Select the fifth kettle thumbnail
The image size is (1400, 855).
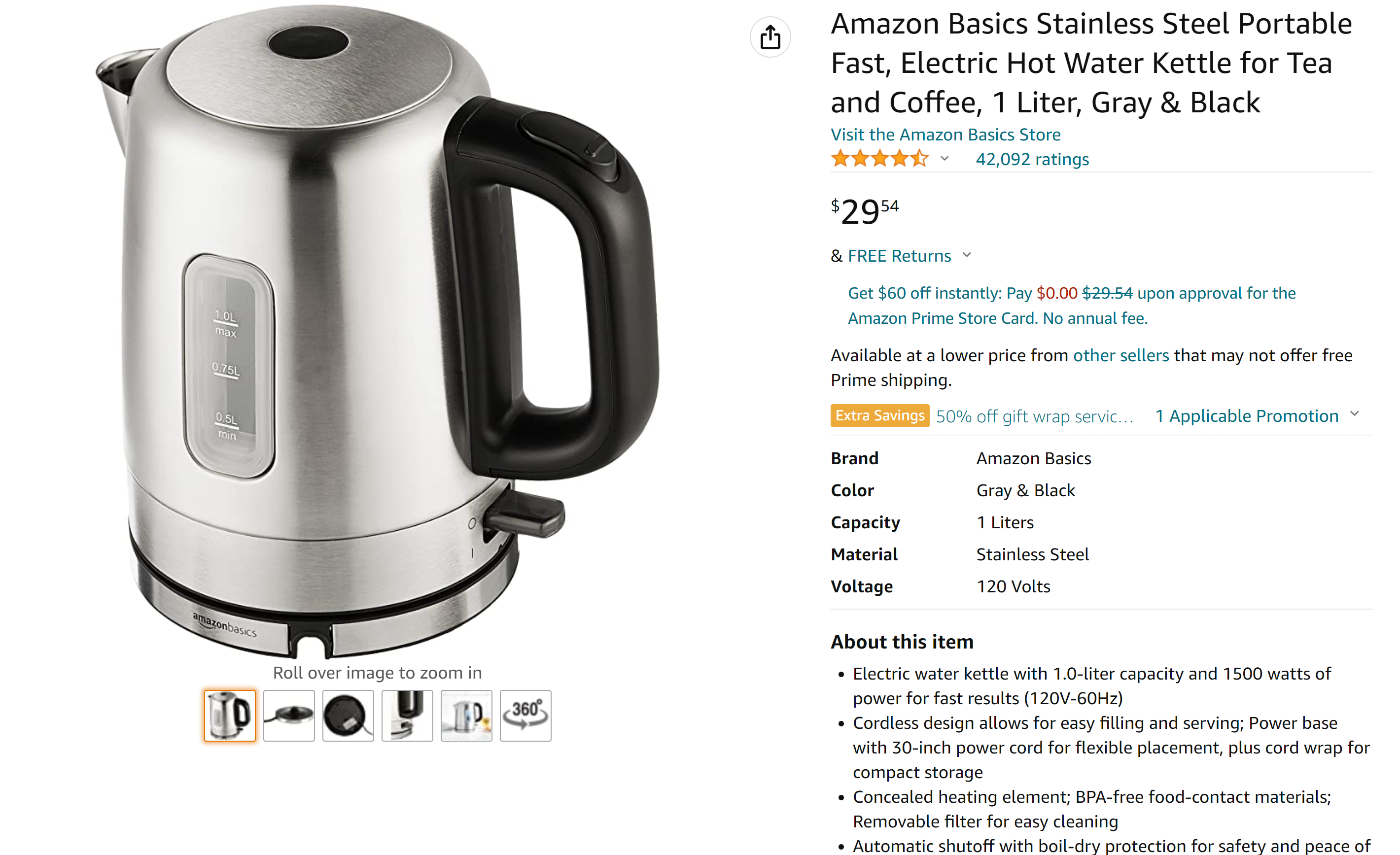(466, 715)
